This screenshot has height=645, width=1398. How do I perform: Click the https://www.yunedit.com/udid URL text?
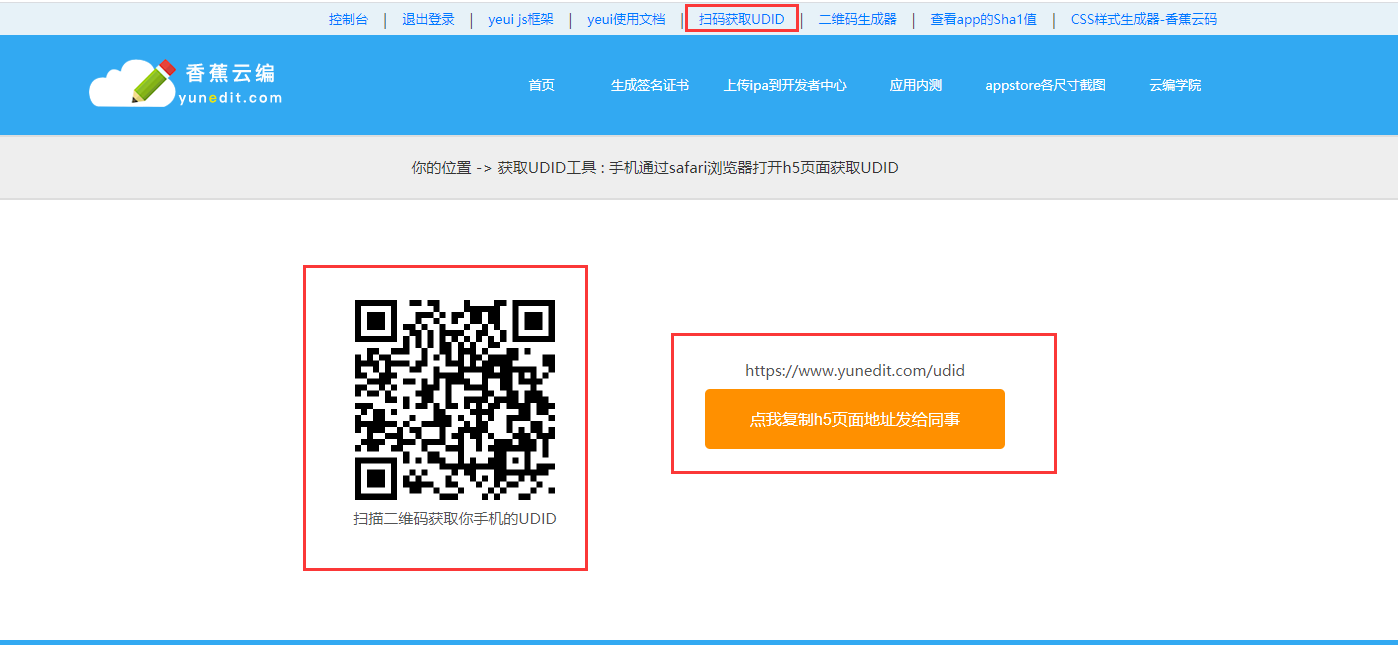(855, 371)
